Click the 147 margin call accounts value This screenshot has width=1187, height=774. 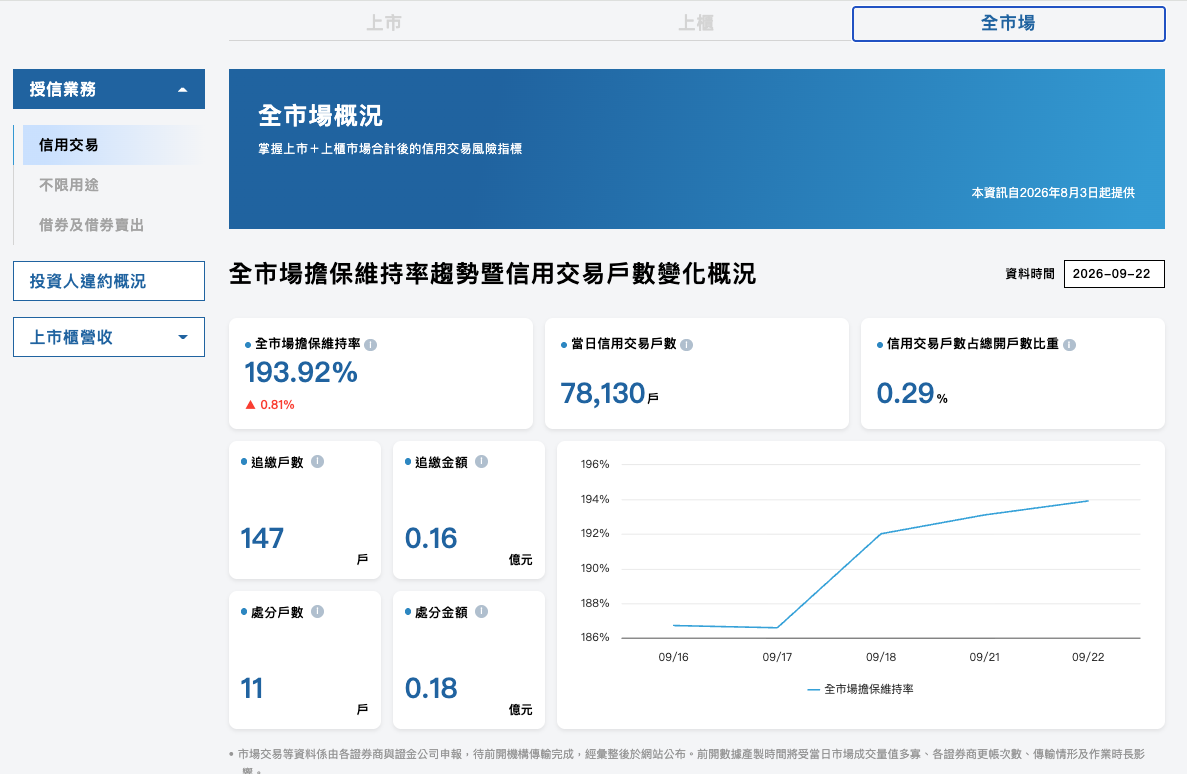click(262, 538)
